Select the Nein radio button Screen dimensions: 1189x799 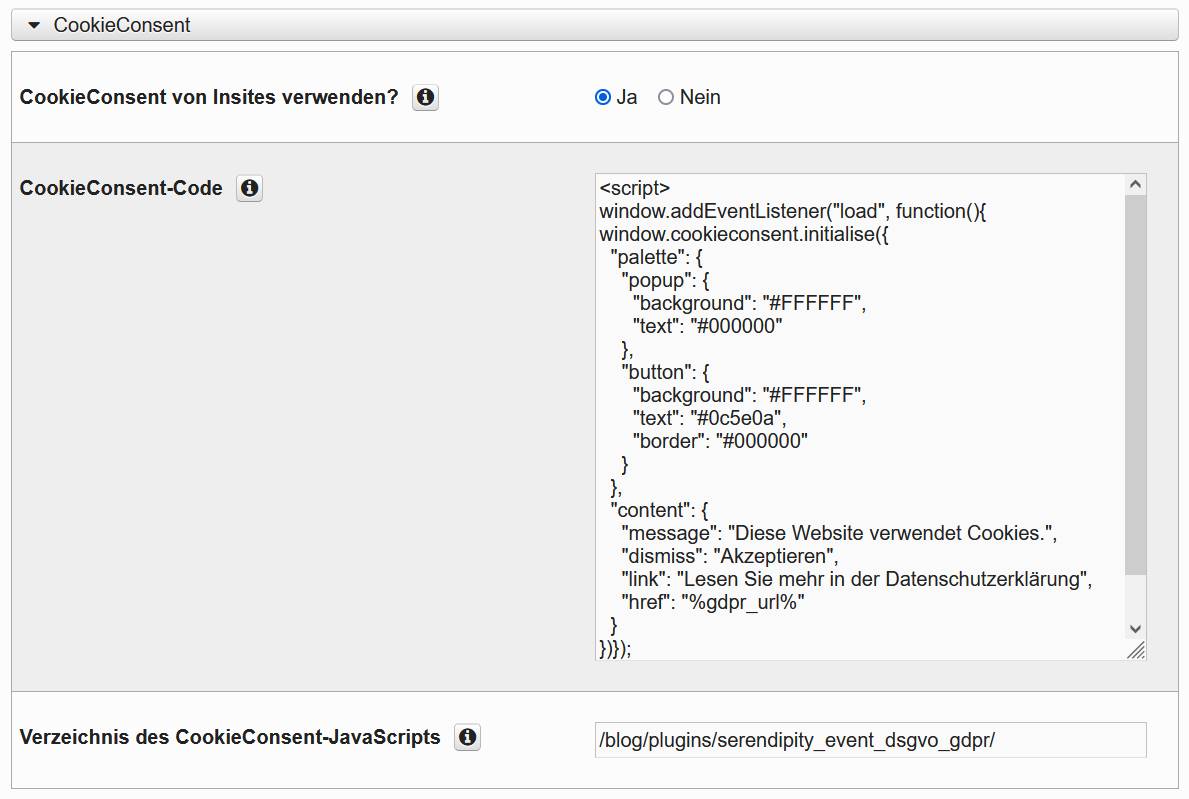click(x=666, y=97)
